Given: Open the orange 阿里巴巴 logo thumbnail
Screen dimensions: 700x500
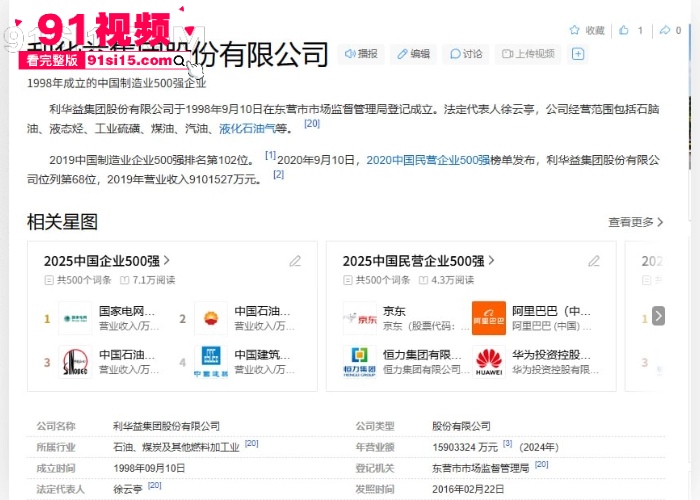Looking at the screenshot, I should 489,318.
